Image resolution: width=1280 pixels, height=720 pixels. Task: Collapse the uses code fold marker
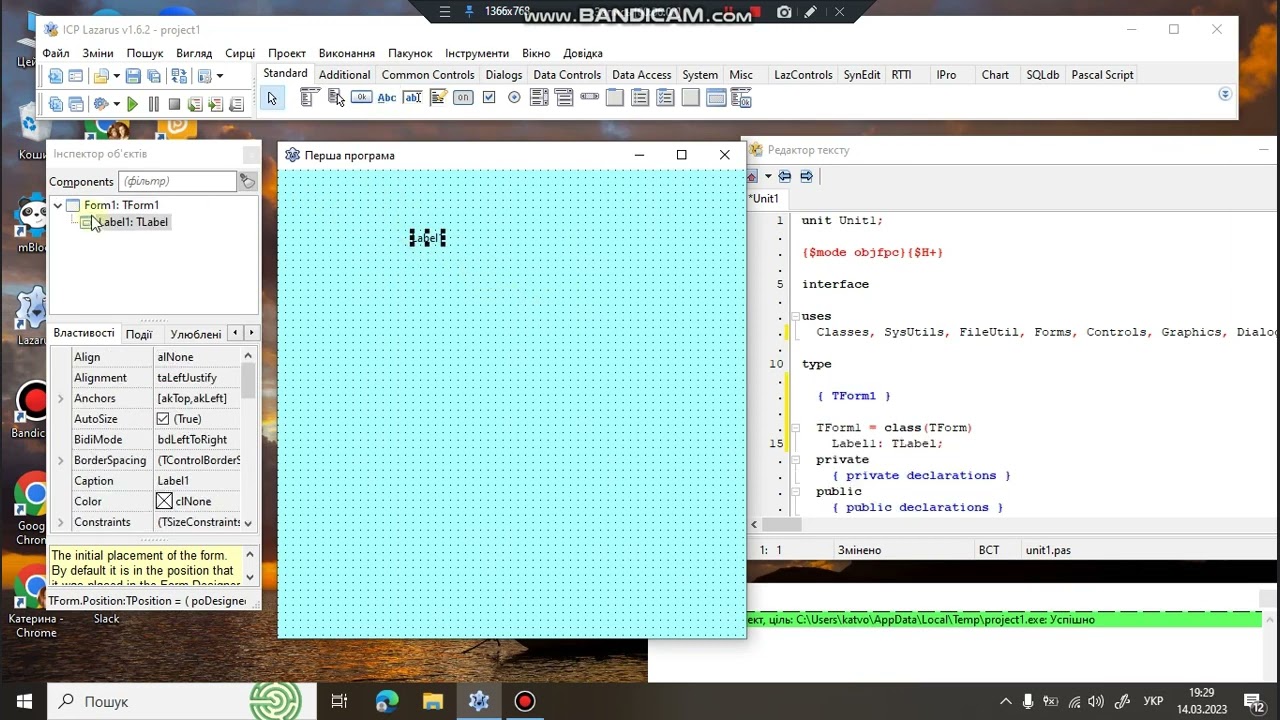coord(795,316)
